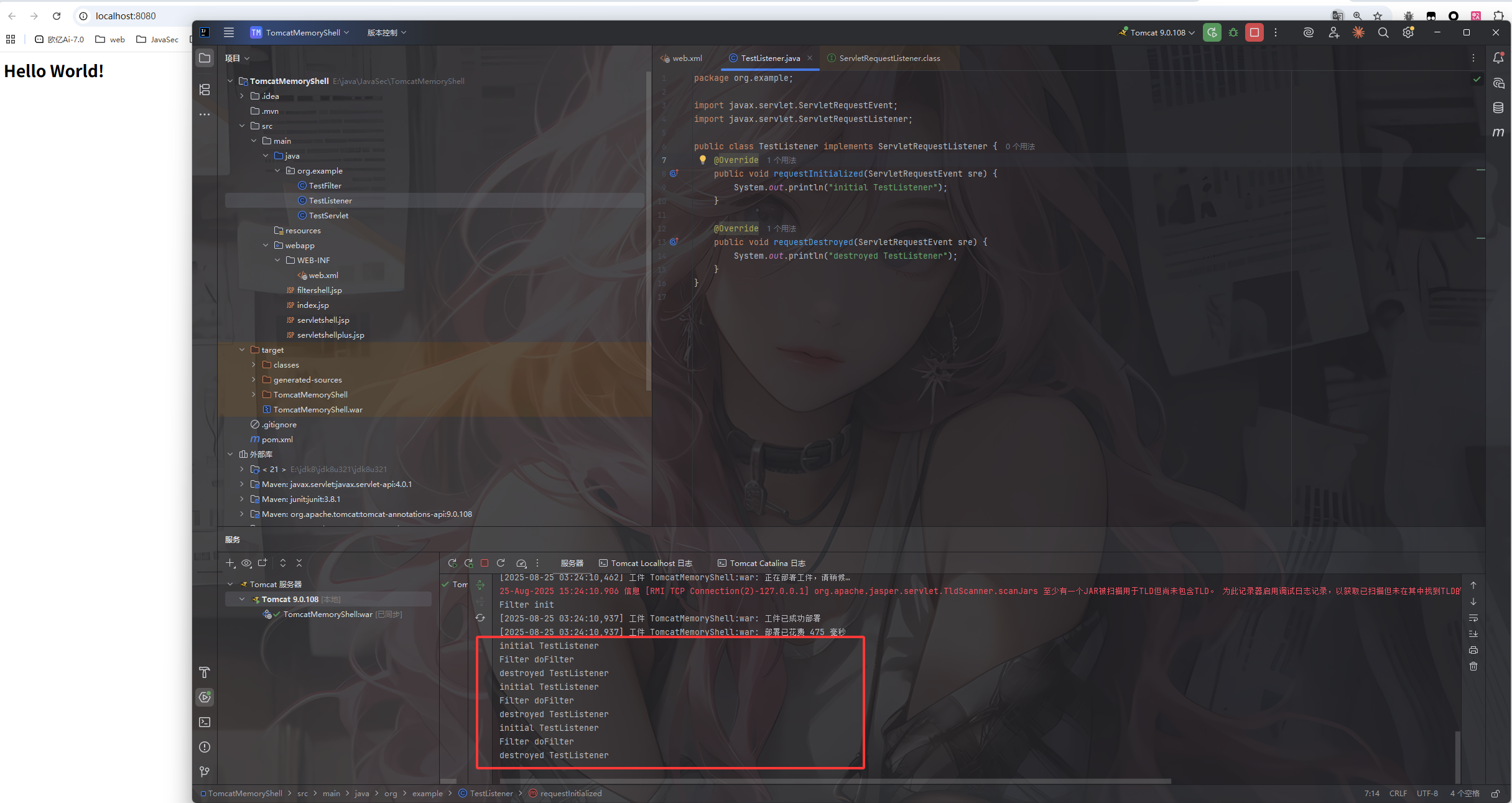Open the 欧ZAi-7.0 bookmark in Chrome
The width and height of the screenshot is (1512, 803).
coord(59,39)
